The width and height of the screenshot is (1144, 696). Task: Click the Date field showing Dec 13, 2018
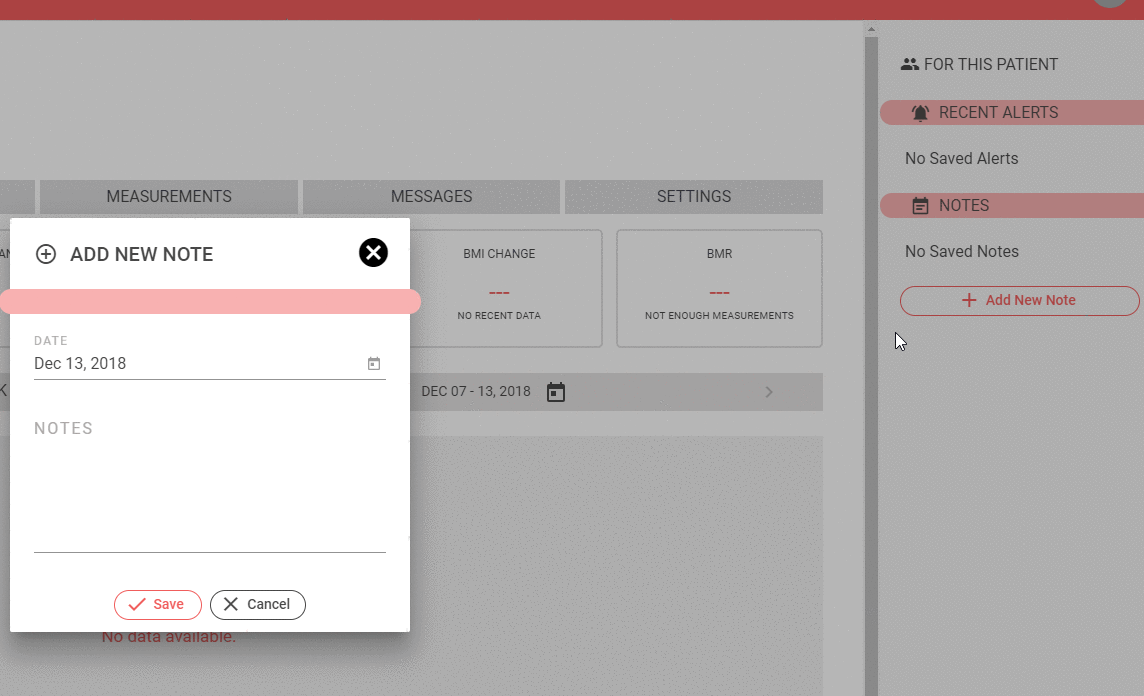[209, 363]
